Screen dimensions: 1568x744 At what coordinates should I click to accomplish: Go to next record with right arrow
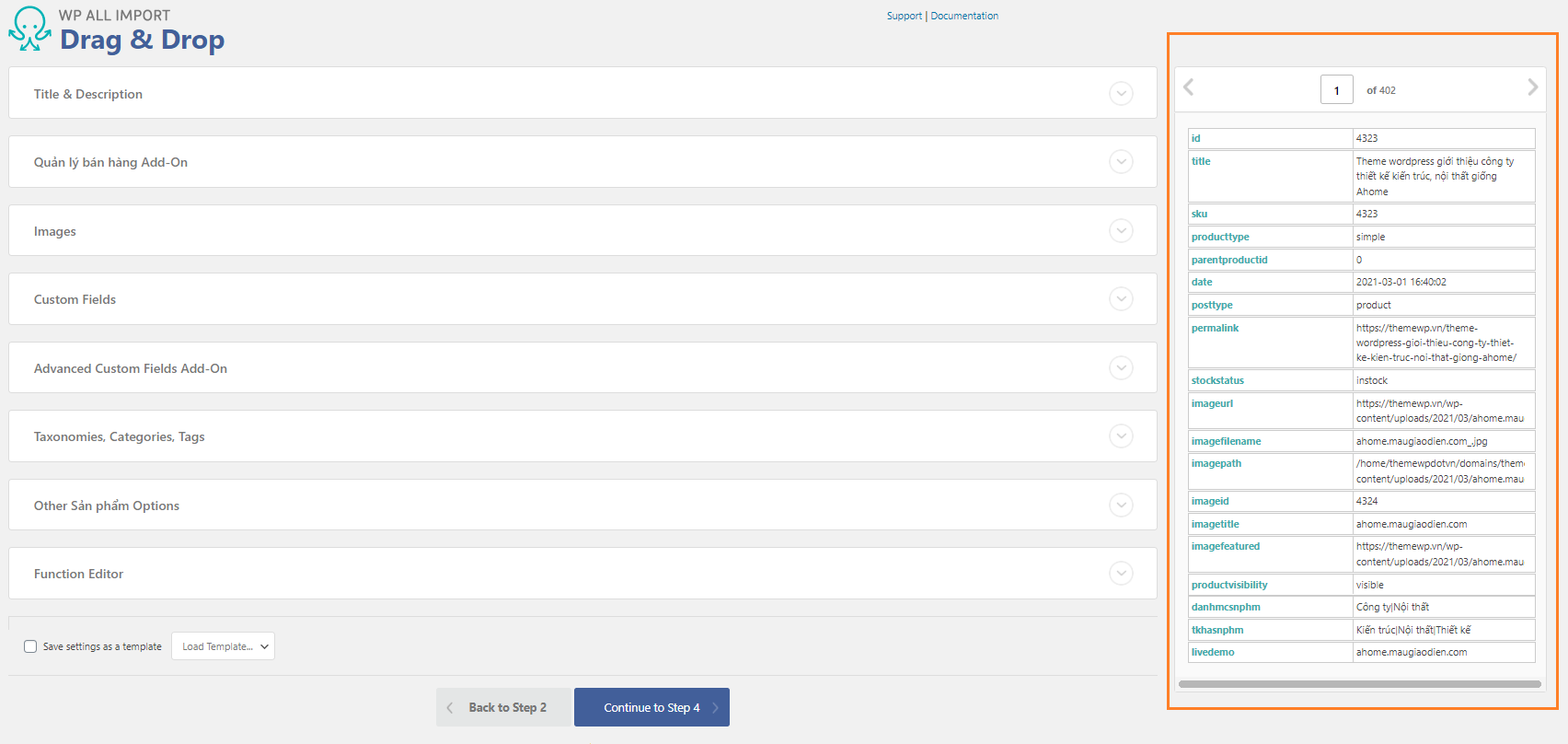tap(1532, 87)
